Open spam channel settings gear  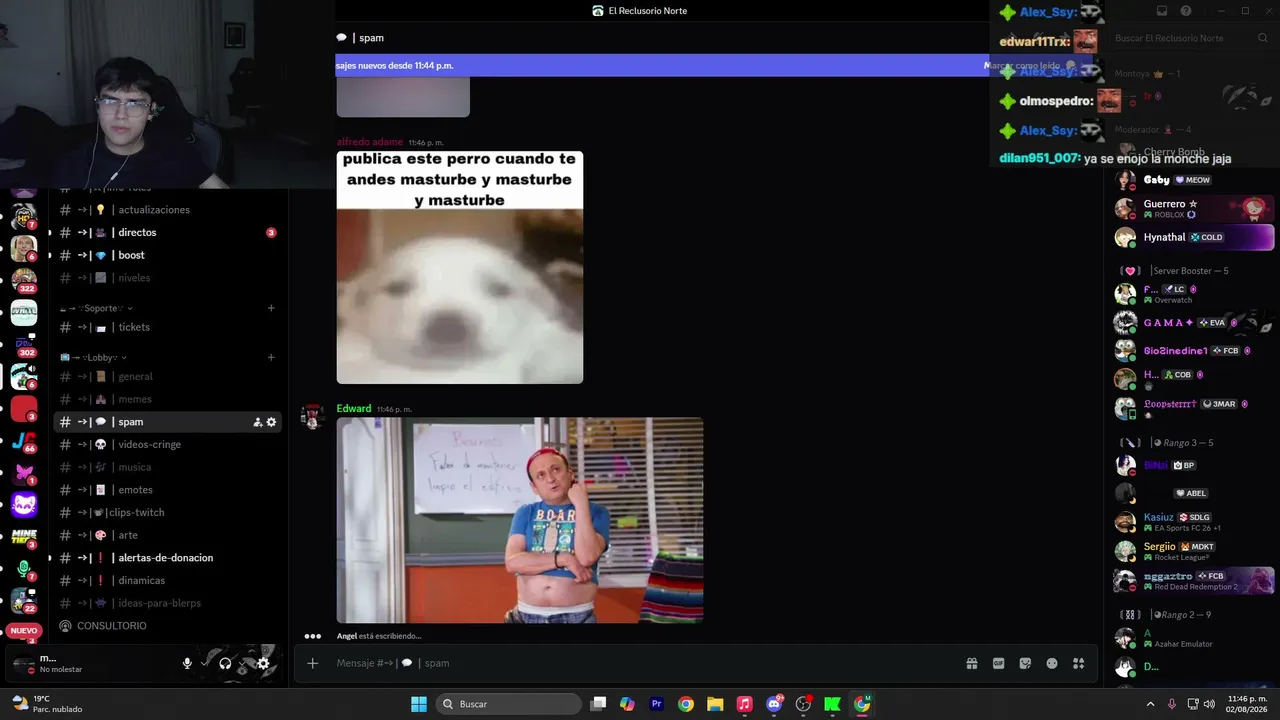[271, 422]
